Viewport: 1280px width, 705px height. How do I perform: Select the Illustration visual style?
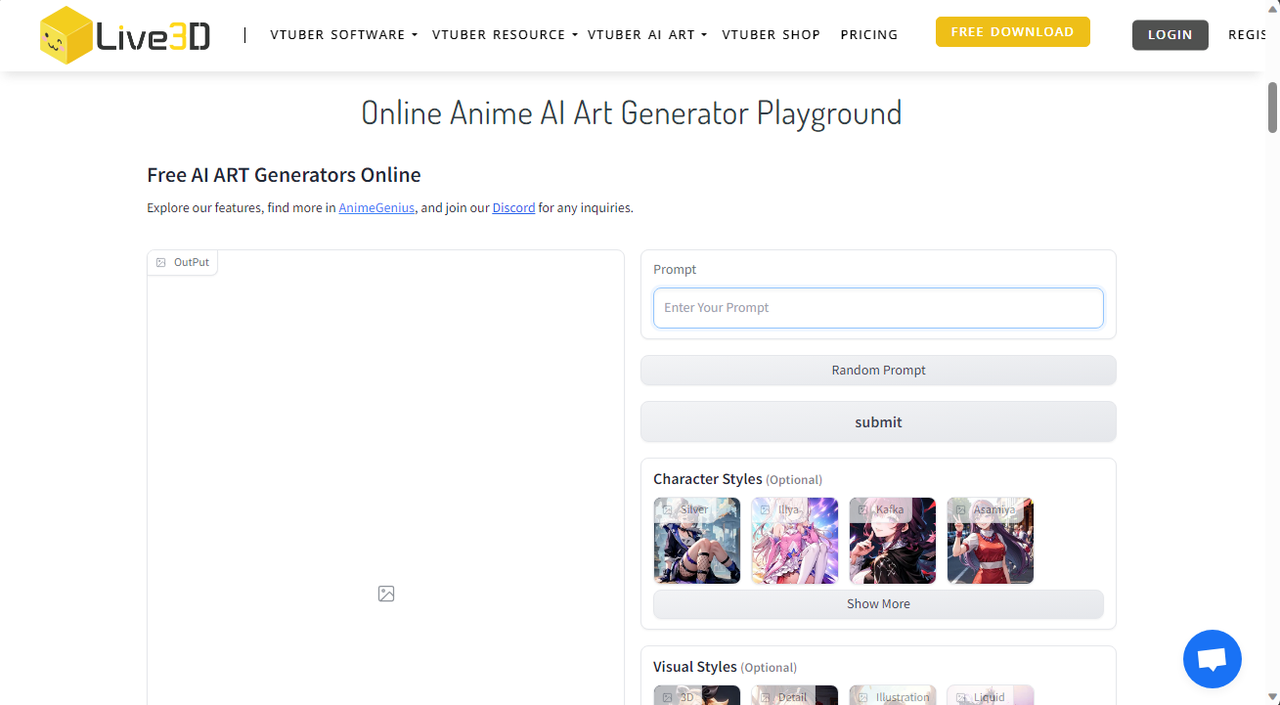pos(893,696)
